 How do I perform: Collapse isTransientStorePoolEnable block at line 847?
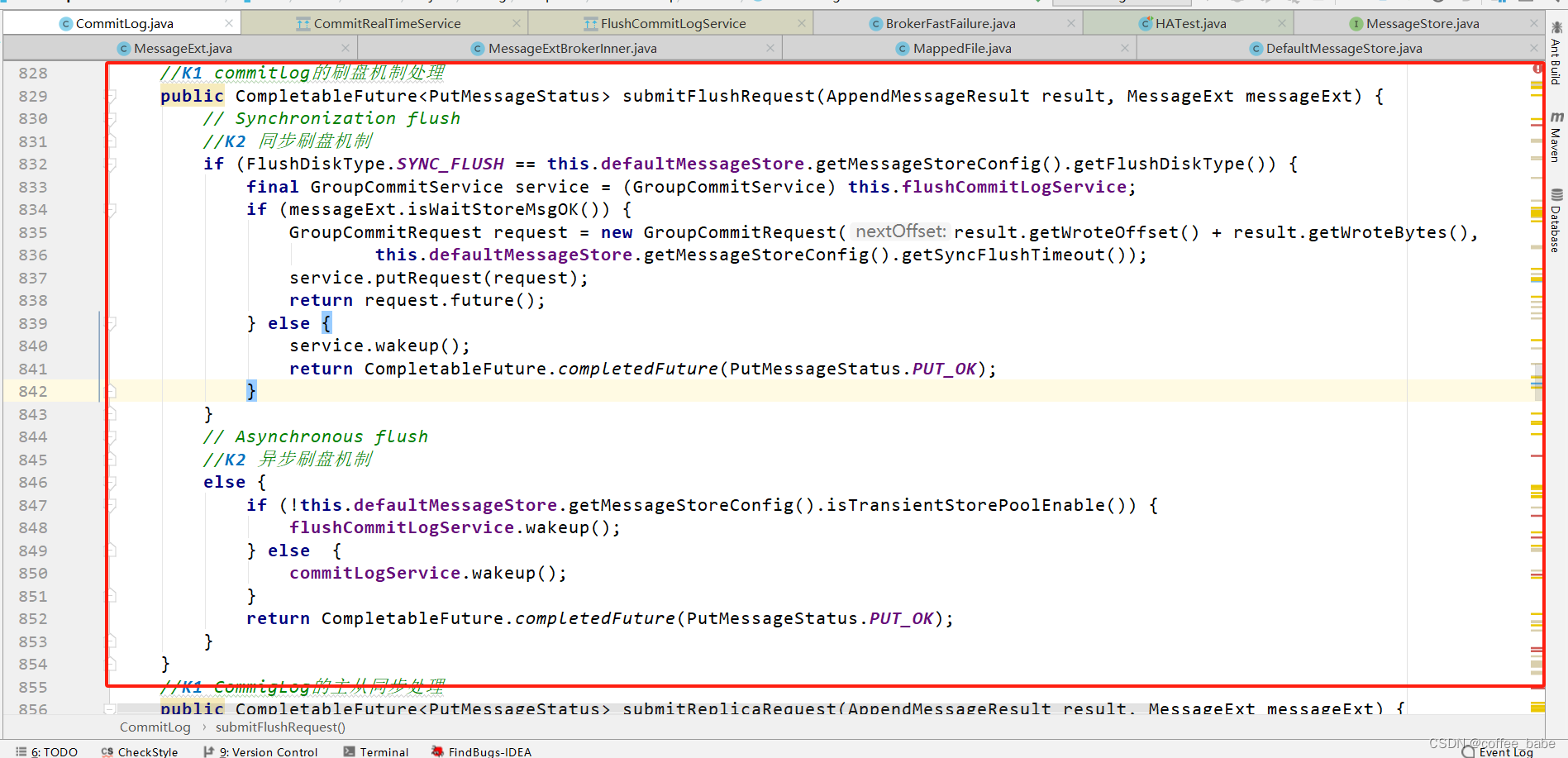coord(111,505)
